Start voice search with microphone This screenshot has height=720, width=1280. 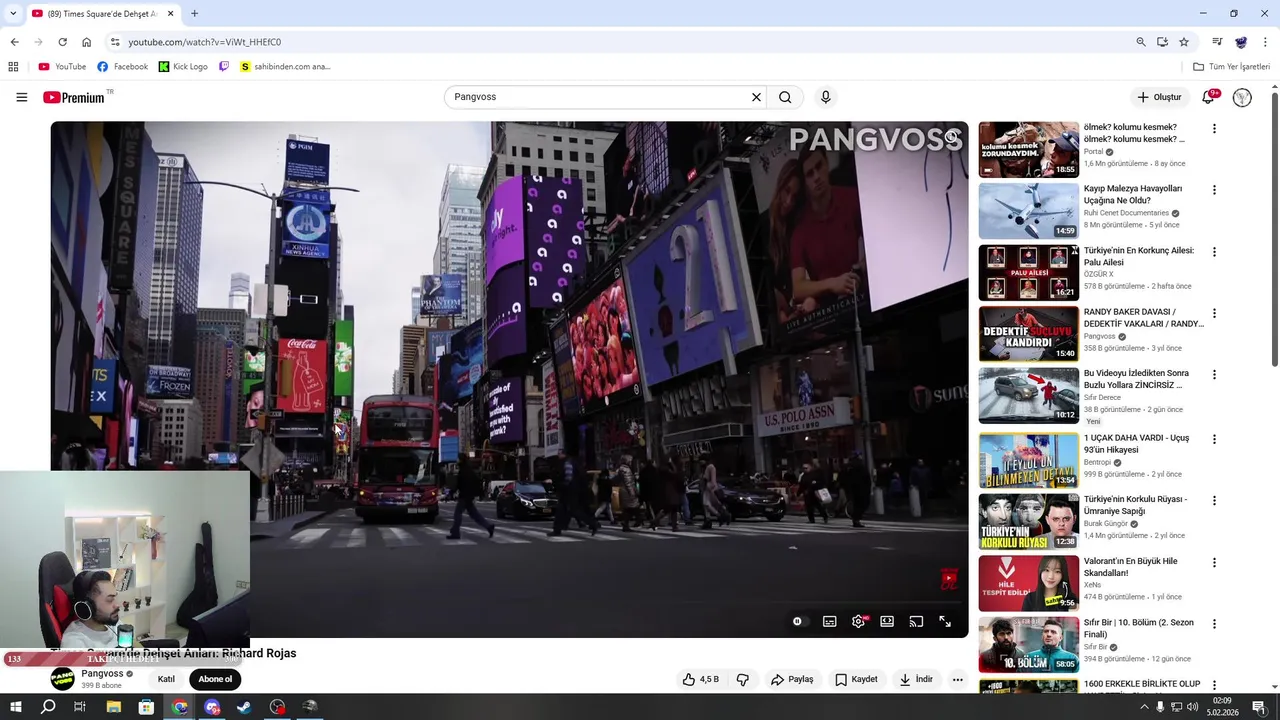[x=825, y=97]
